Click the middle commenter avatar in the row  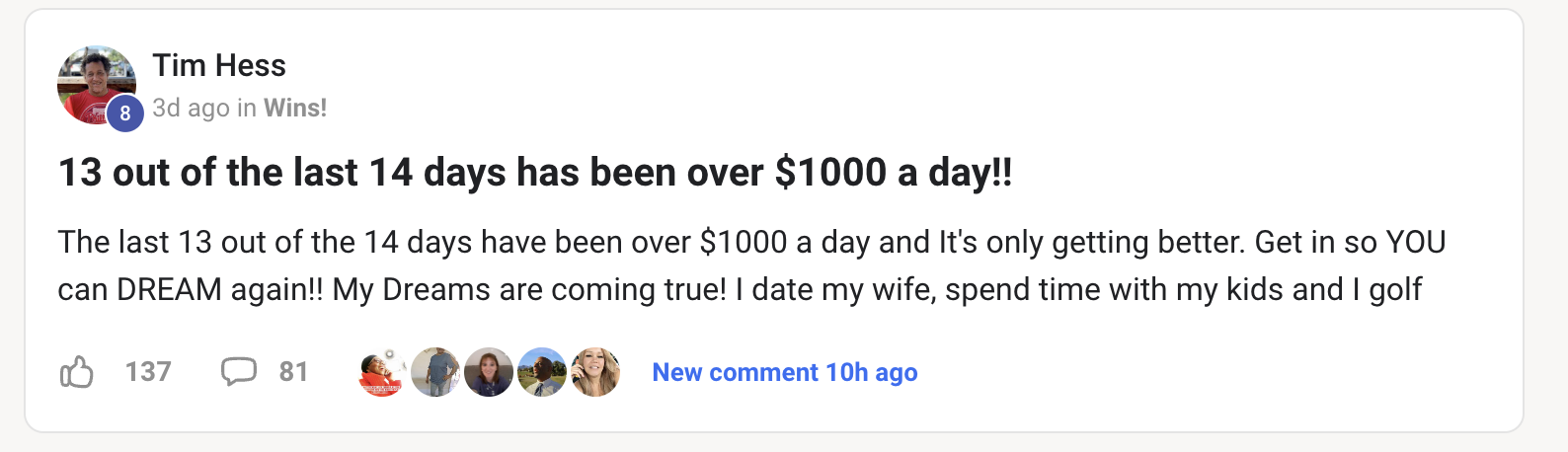click(488, 372)
